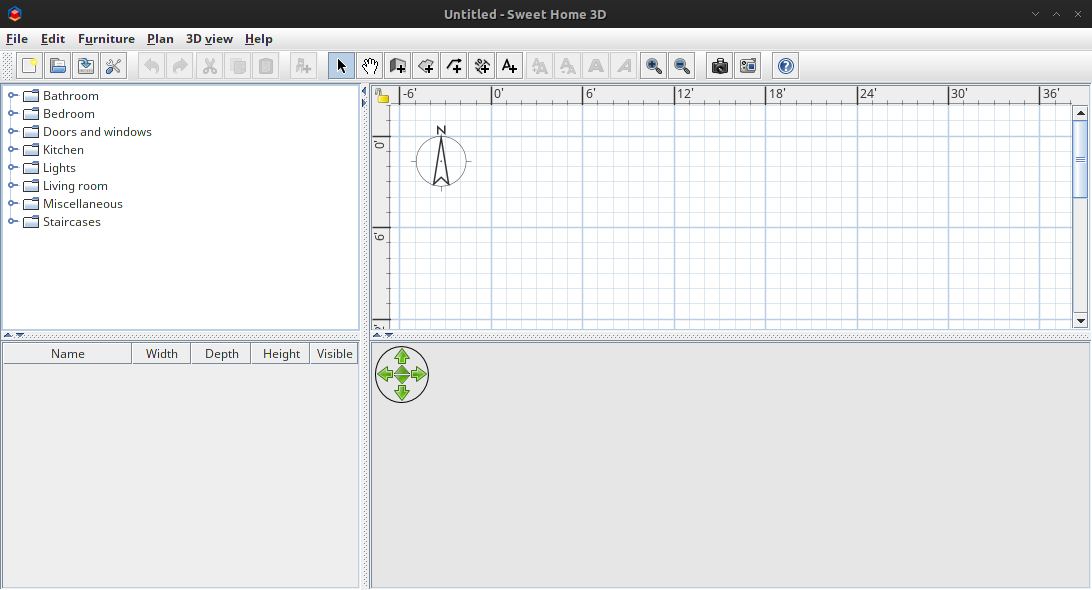This screenshot has height=590, width=1092.
Task: Expand the Bedroom category
Action: coord(13,114)
